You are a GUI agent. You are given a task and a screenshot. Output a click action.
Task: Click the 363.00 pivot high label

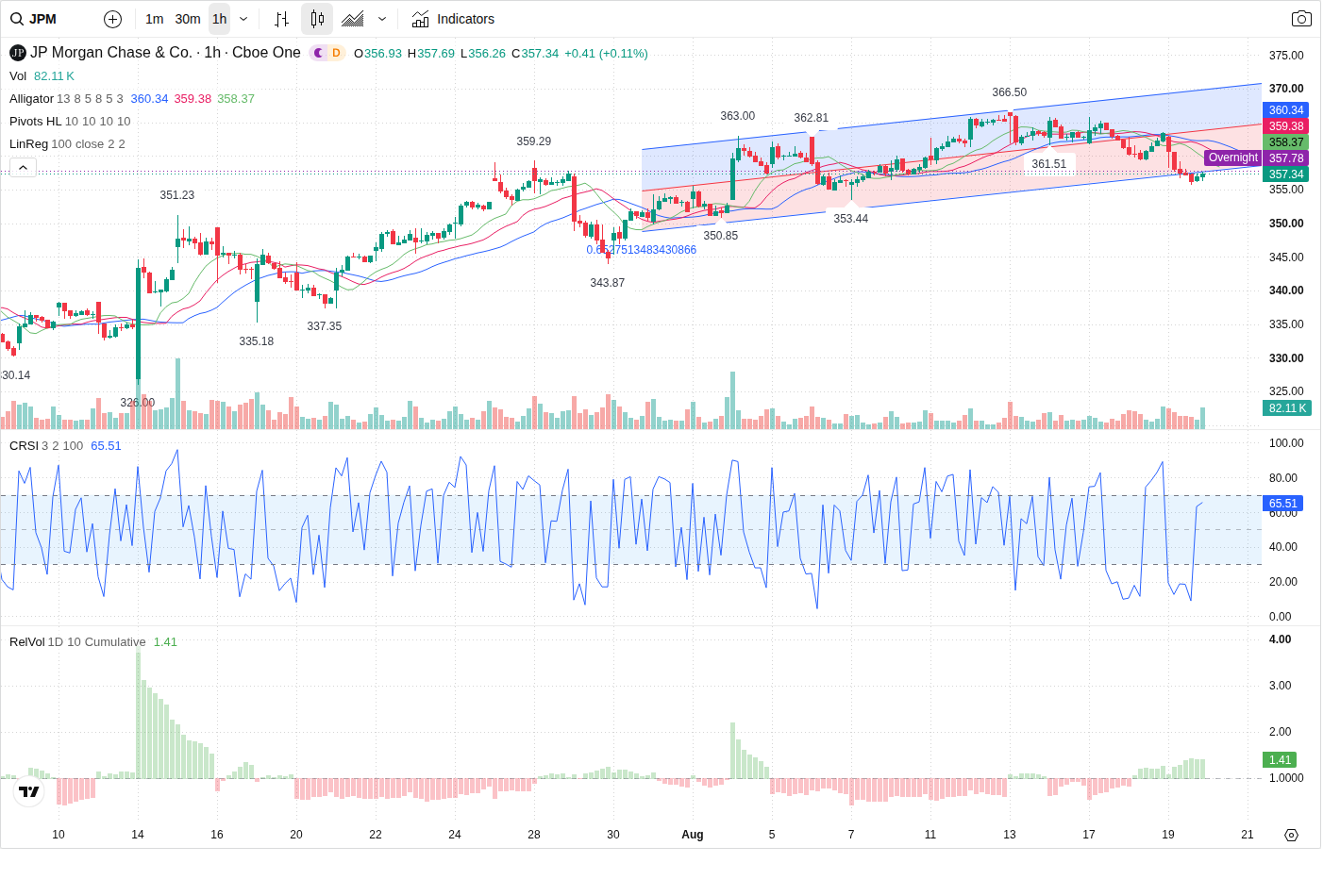point(738,116)
